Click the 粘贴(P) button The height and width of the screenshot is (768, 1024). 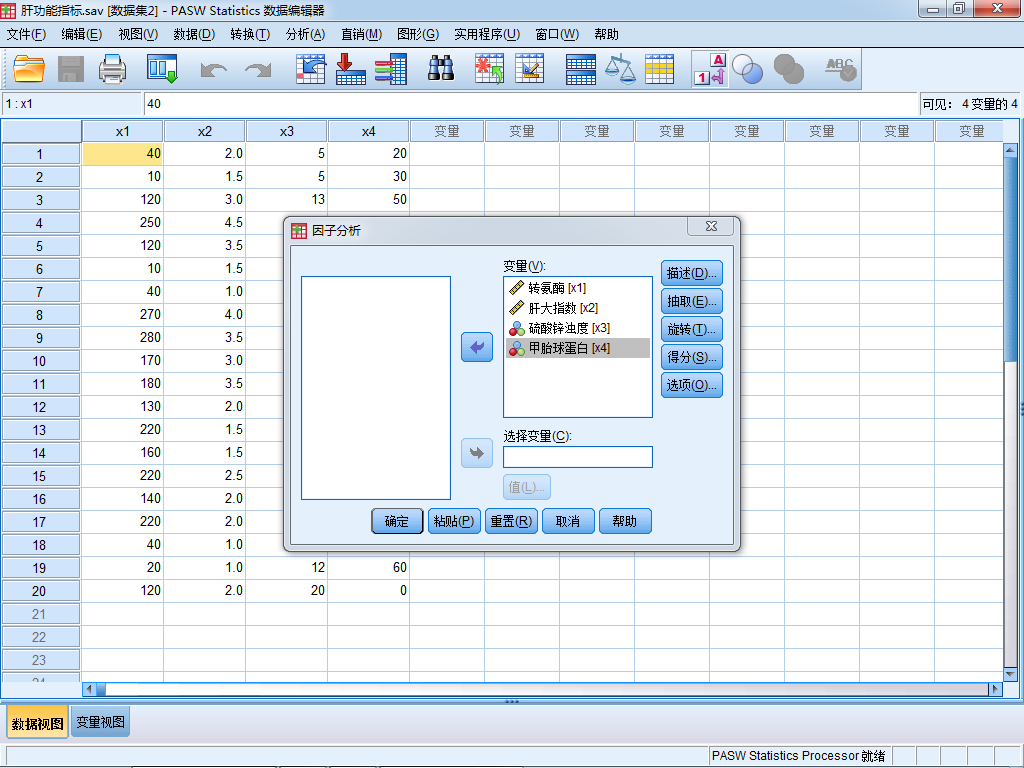coord(454,521)
